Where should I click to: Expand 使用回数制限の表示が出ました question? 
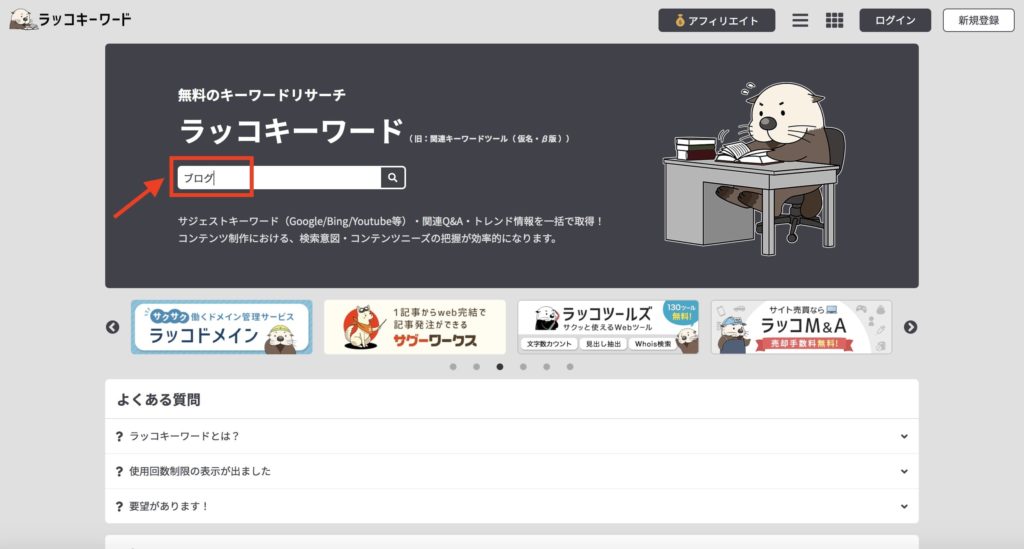[511, 471]
